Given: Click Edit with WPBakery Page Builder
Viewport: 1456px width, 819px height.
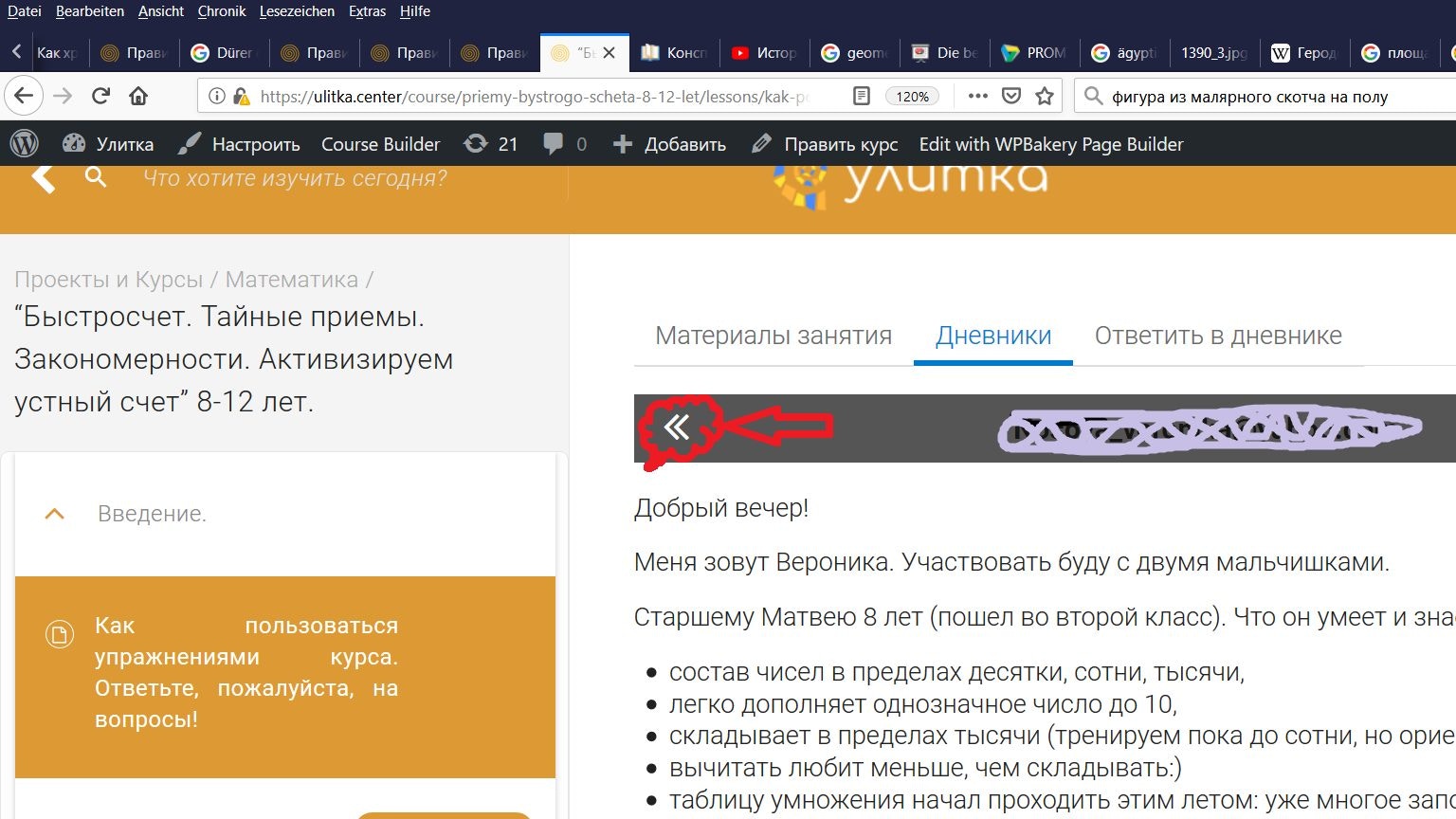Looking at the screenshot, I should tap(1051, 144).
